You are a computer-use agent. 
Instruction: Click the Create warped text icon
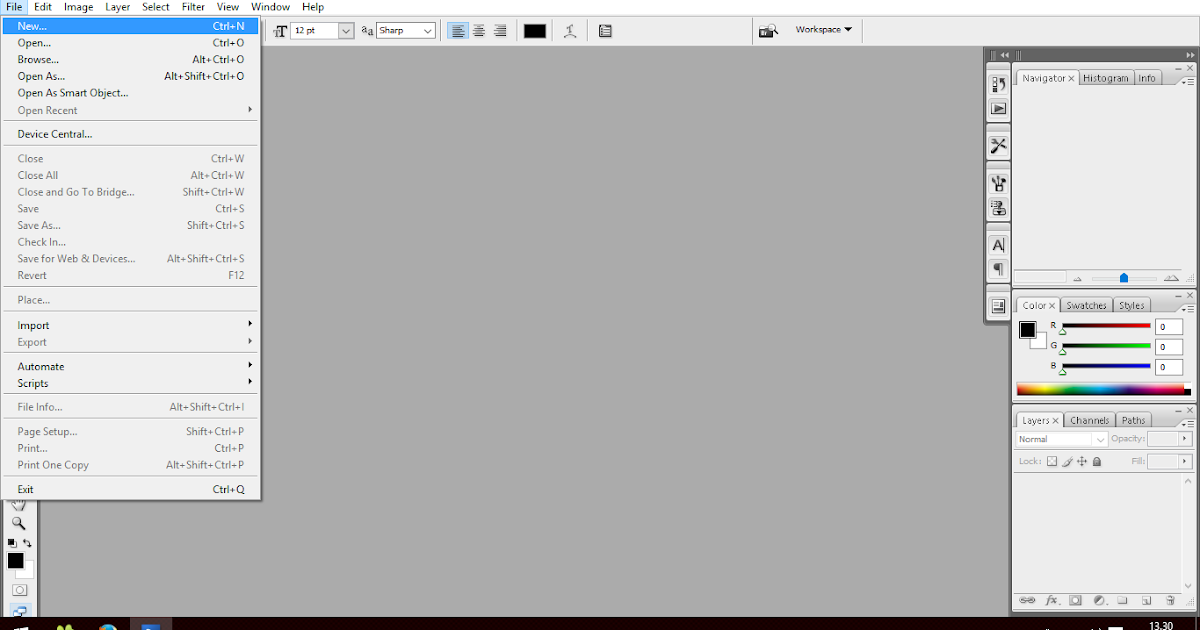pyautogui.click(x=570, y=31)
